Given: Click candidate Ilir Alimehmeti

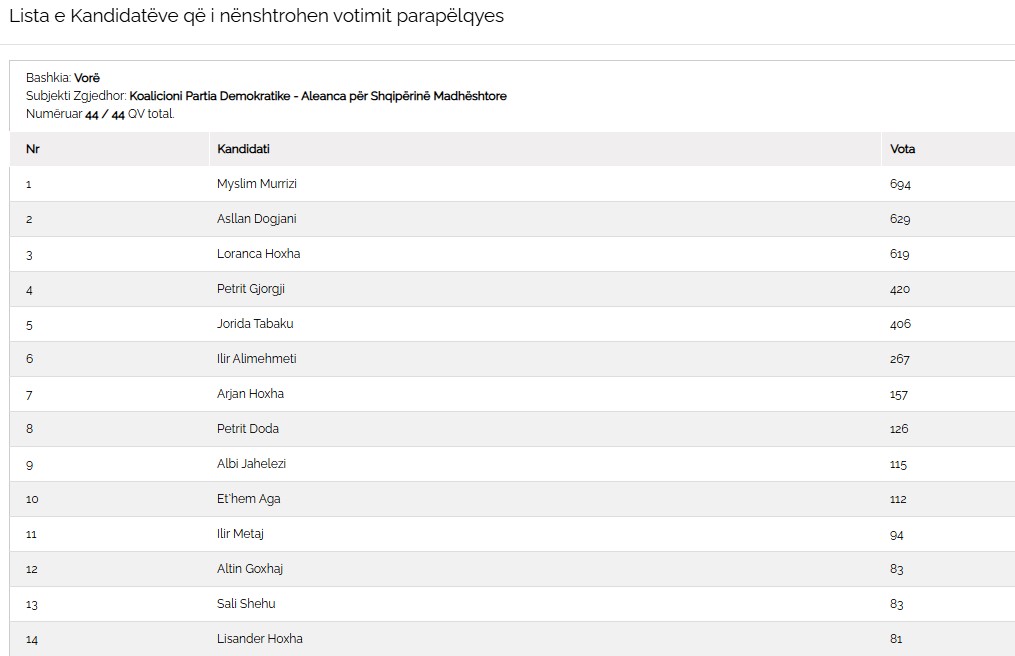Looking at the screenshot, I should pyautogui.click(x=256, y=359).
